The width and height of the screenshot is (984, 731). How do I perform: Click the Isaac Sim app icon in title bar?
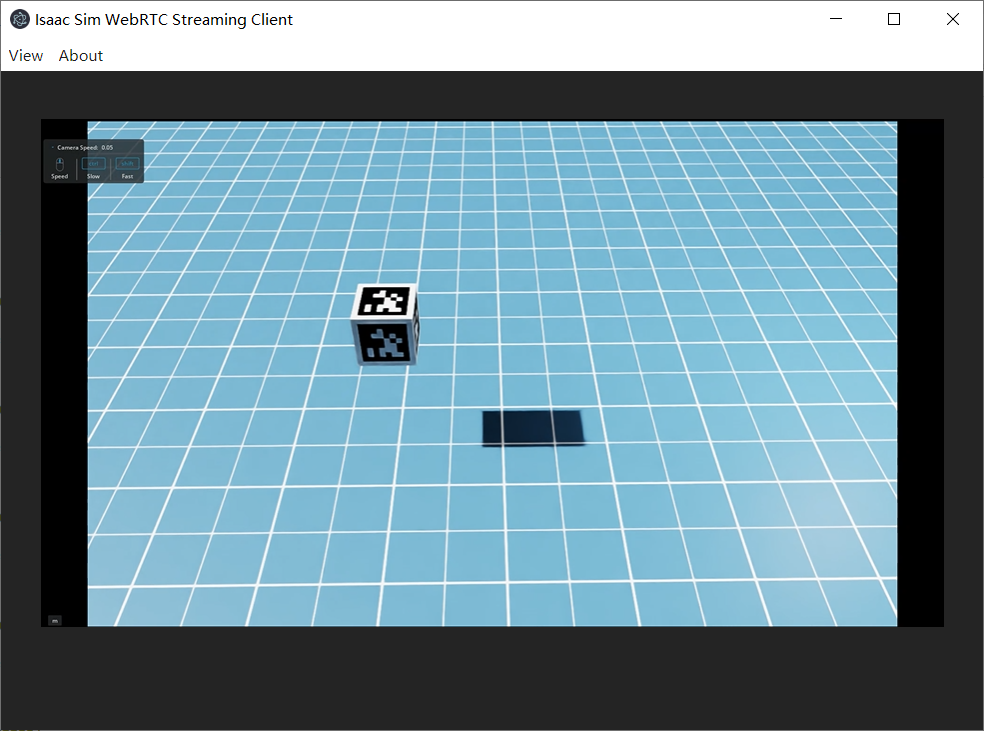point(20,19)
